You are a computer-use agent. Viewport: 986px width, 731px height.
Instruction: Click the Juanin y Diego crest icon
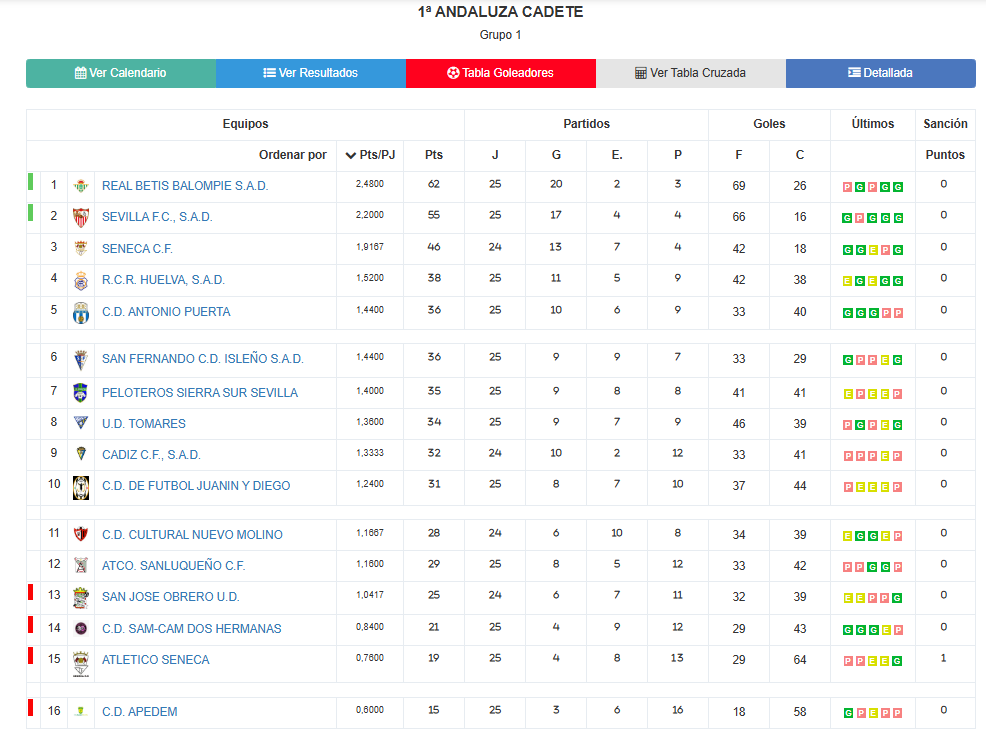(x=80, y=488)
